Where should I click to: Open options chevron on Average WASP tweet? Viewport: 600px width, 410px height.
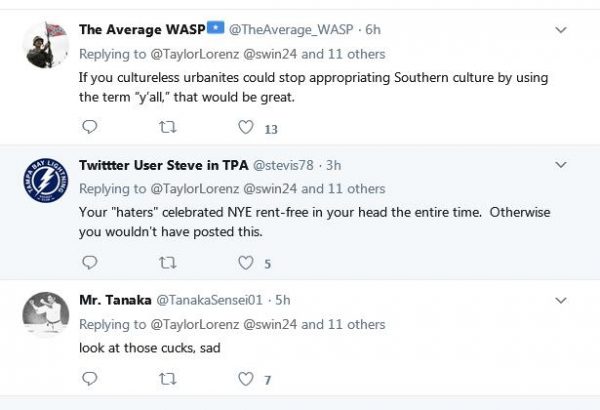[x=560, y=28]
